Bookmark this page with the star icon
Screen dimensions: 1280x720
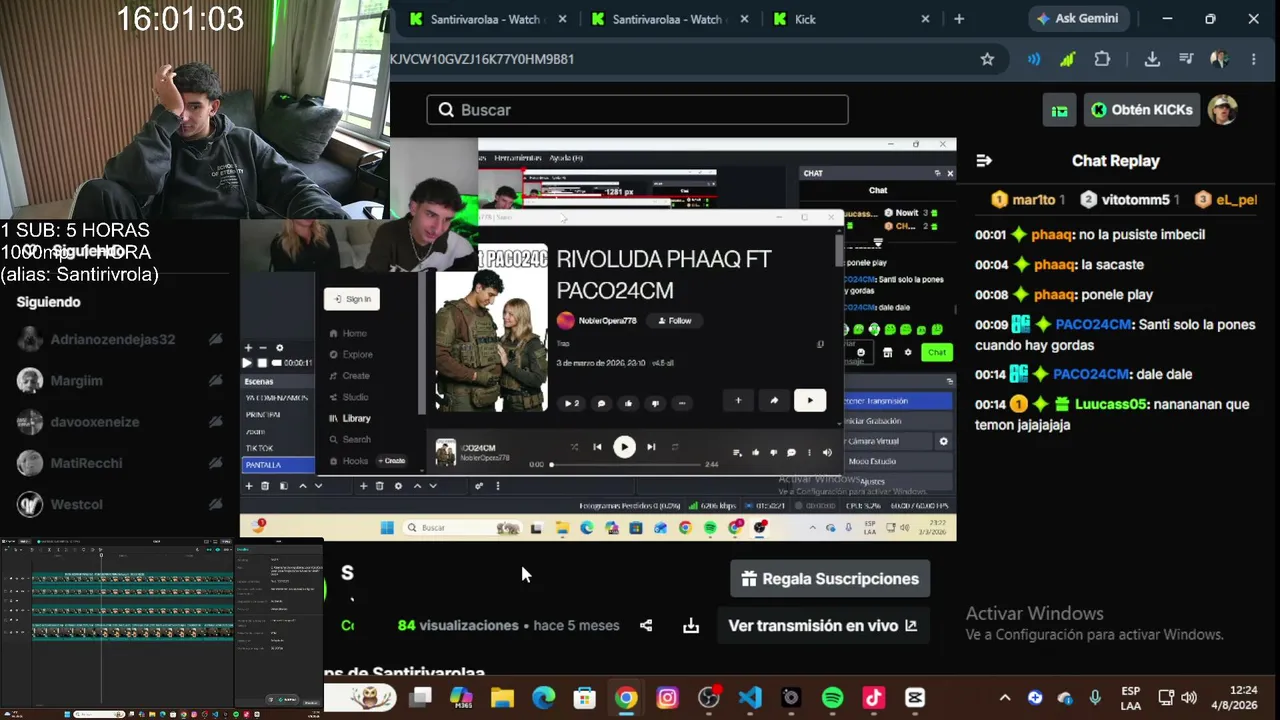(x=987, y=59)
